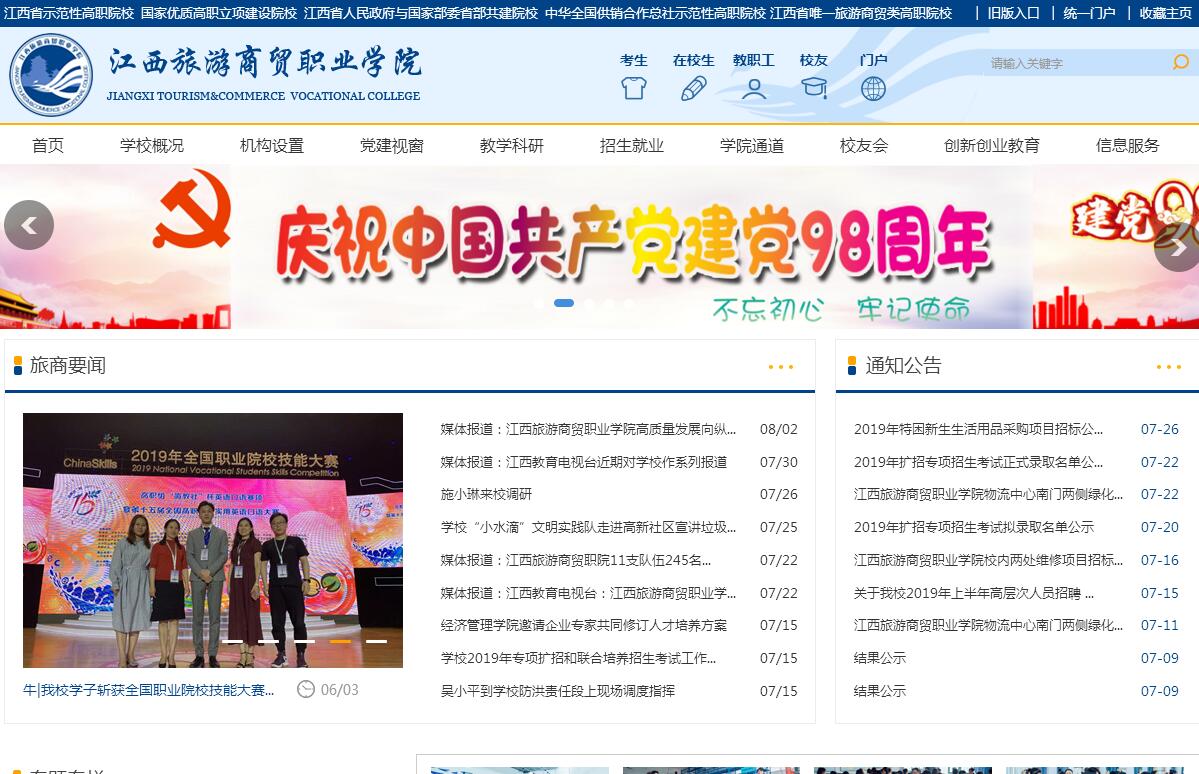Click the orange search magnifier icon

[x=1181, y=62]
